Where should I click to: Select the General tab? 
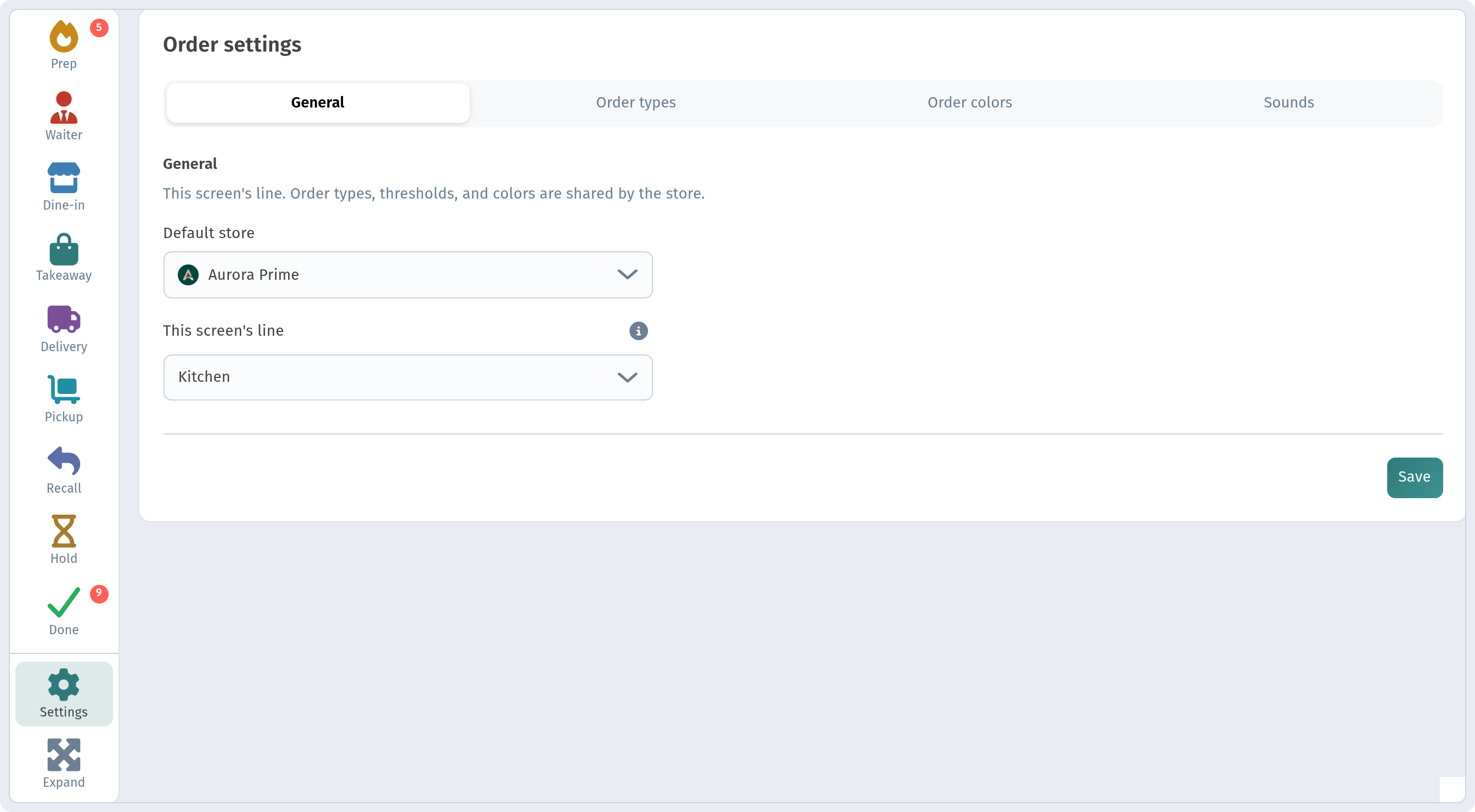point(318,103)
